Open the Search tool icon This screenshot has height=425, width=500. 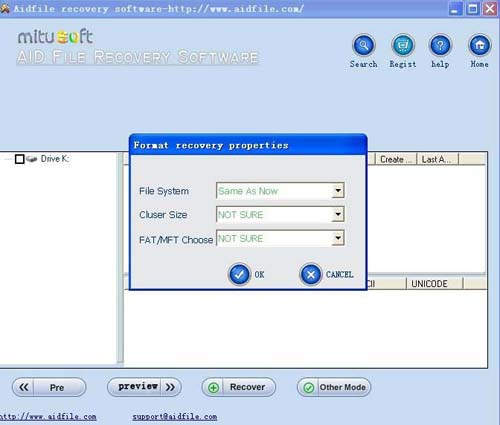tap(364, 45)
